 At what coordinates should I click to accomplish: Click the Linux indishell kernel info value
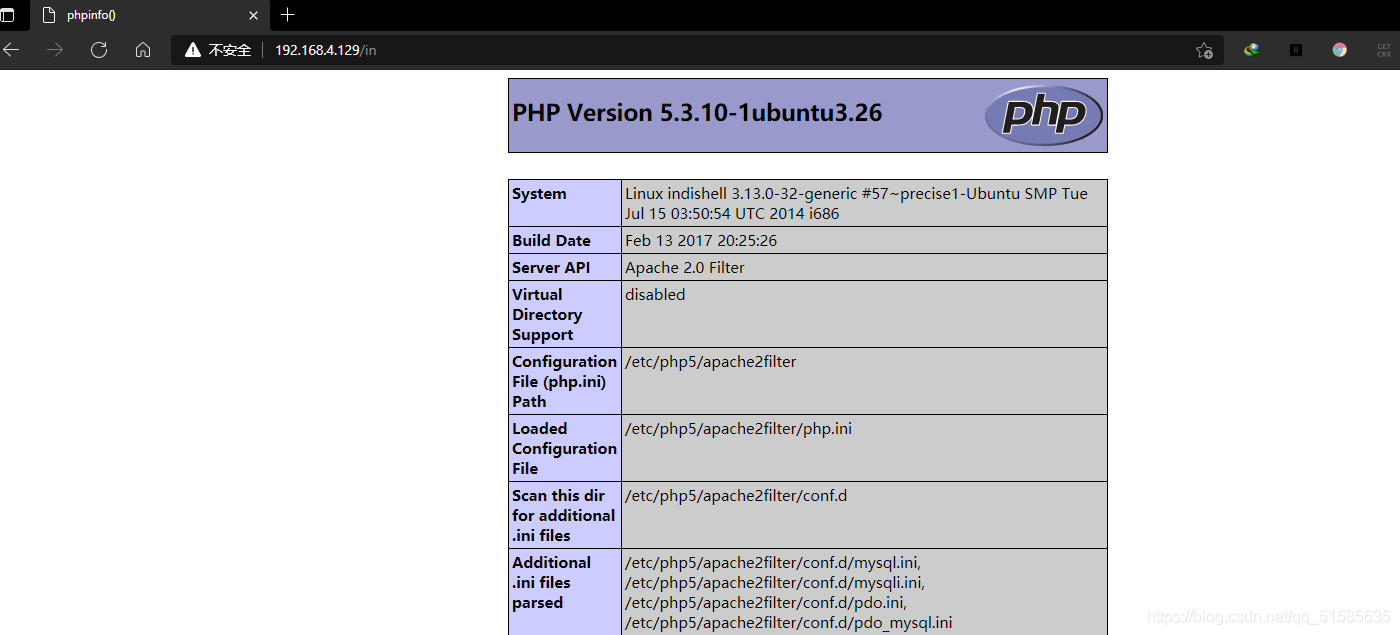point(856,203)
